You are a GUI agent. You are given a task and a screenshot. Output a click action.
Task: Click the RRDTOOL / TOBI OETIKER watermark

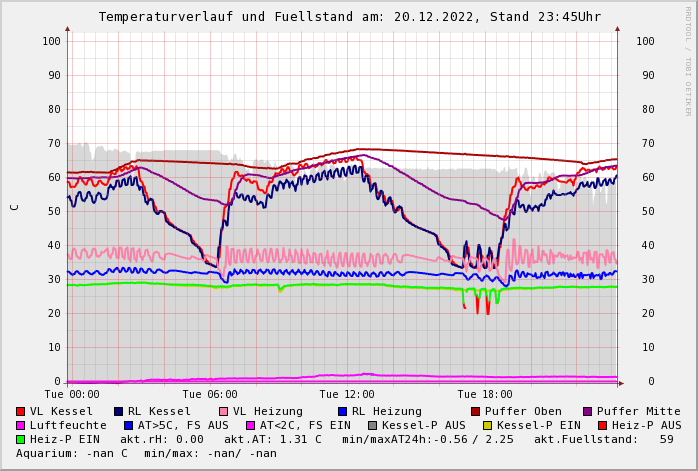pos(688,60)
